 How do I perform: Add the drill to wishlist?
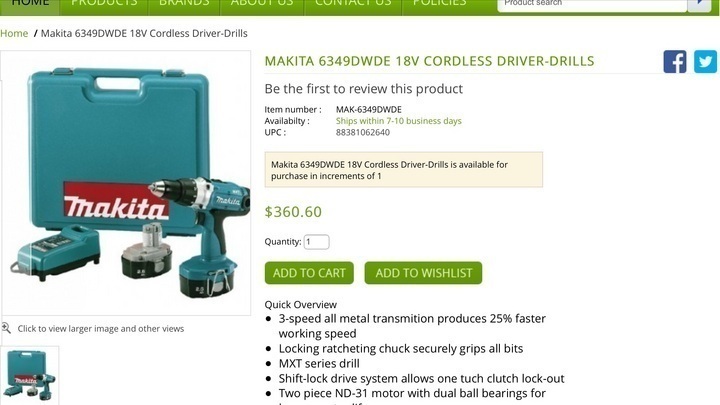[423, 273]
